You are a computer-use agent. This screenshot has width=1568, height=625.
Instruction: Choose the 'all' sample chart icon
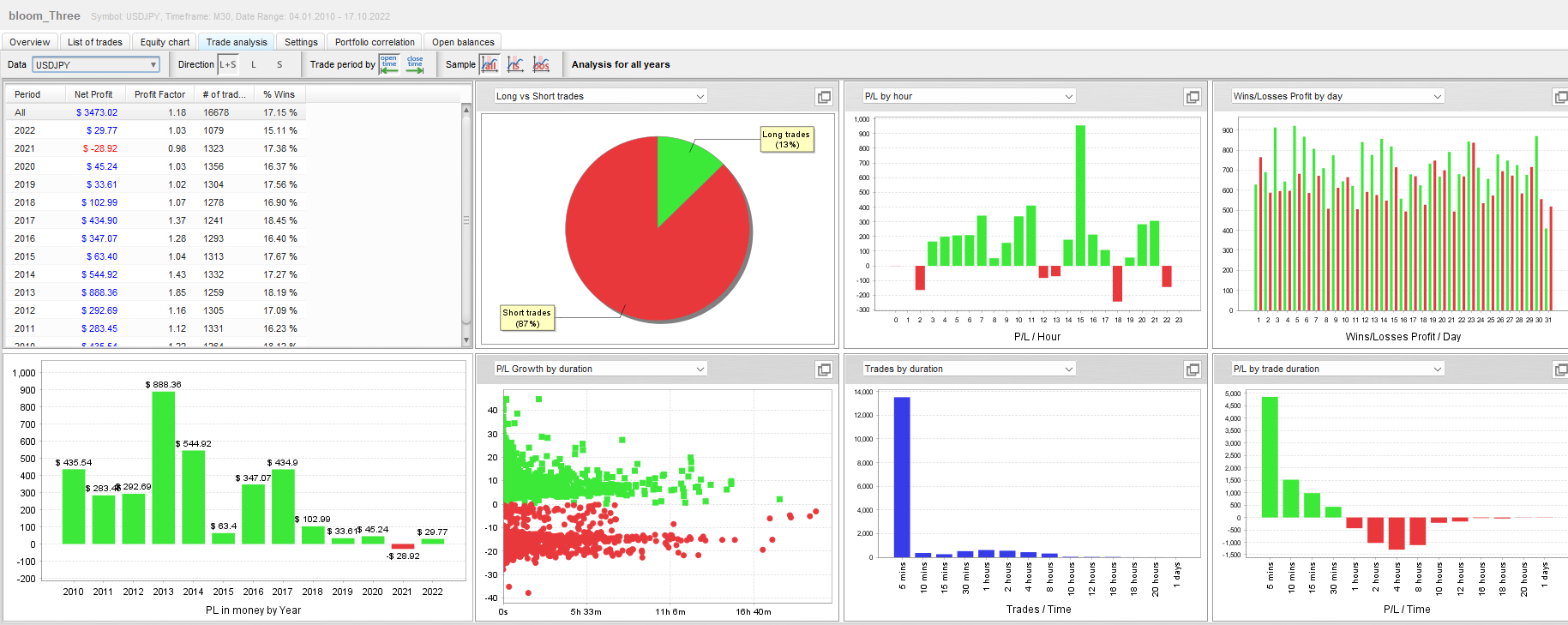coord(490,64)
